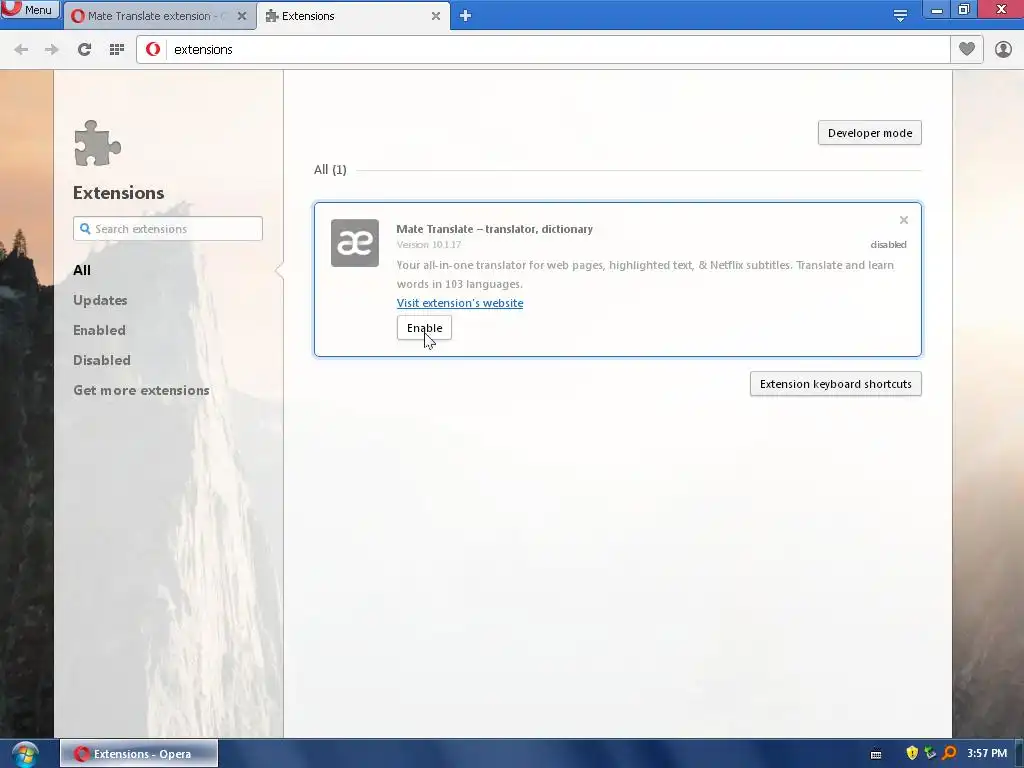1024x768 pixels.
Task: Click the Mate Translate extension title
Action: [494, 229]
